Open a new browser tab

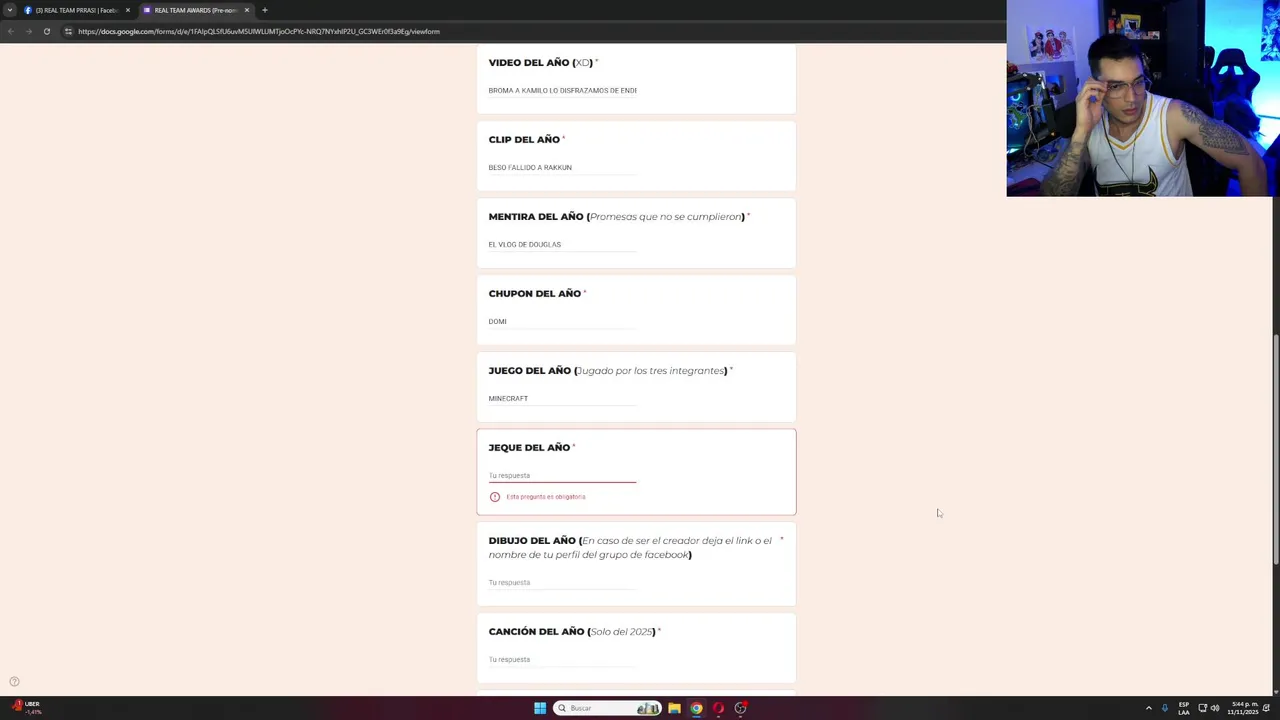pyautogui.click(x=264, y=10)
